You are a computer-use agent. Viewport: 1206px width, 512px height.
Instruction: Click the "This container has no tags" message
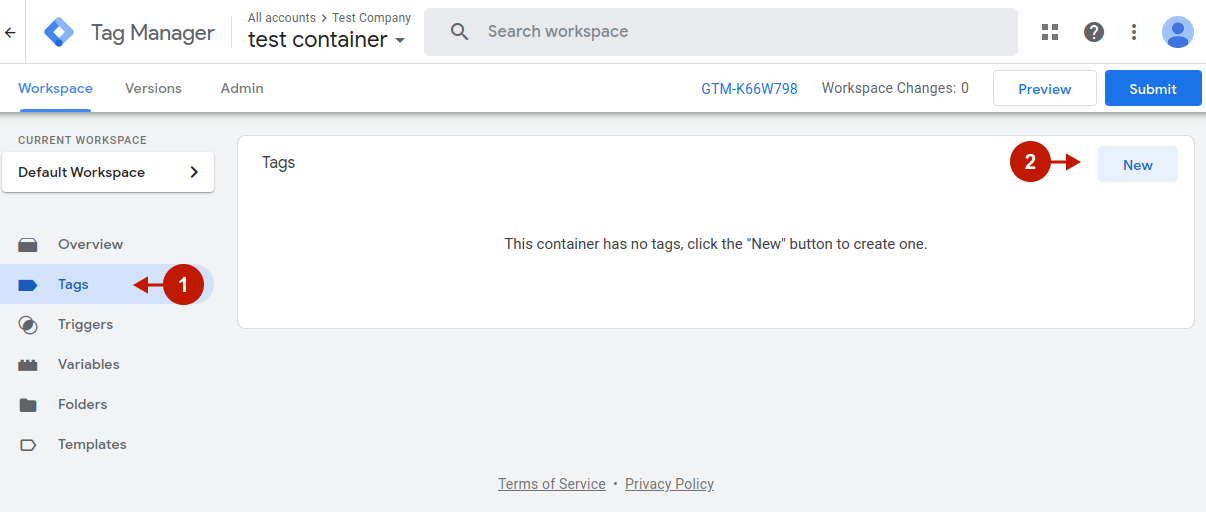(x=716, y=244)
